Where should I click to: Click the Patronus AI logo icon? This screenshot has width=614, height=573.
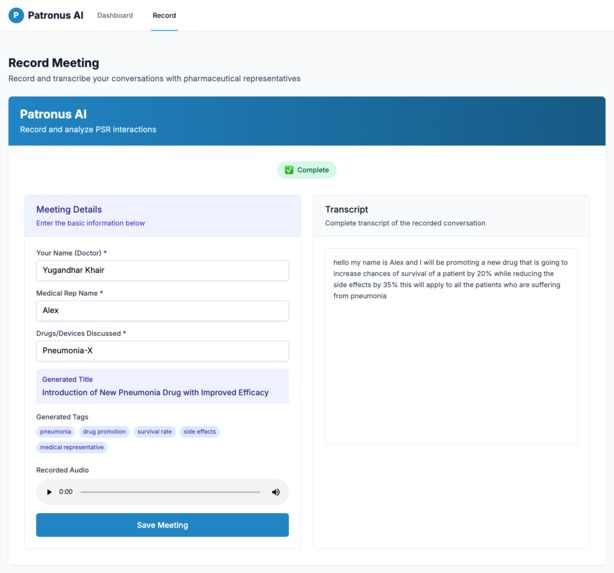(16, 15)
